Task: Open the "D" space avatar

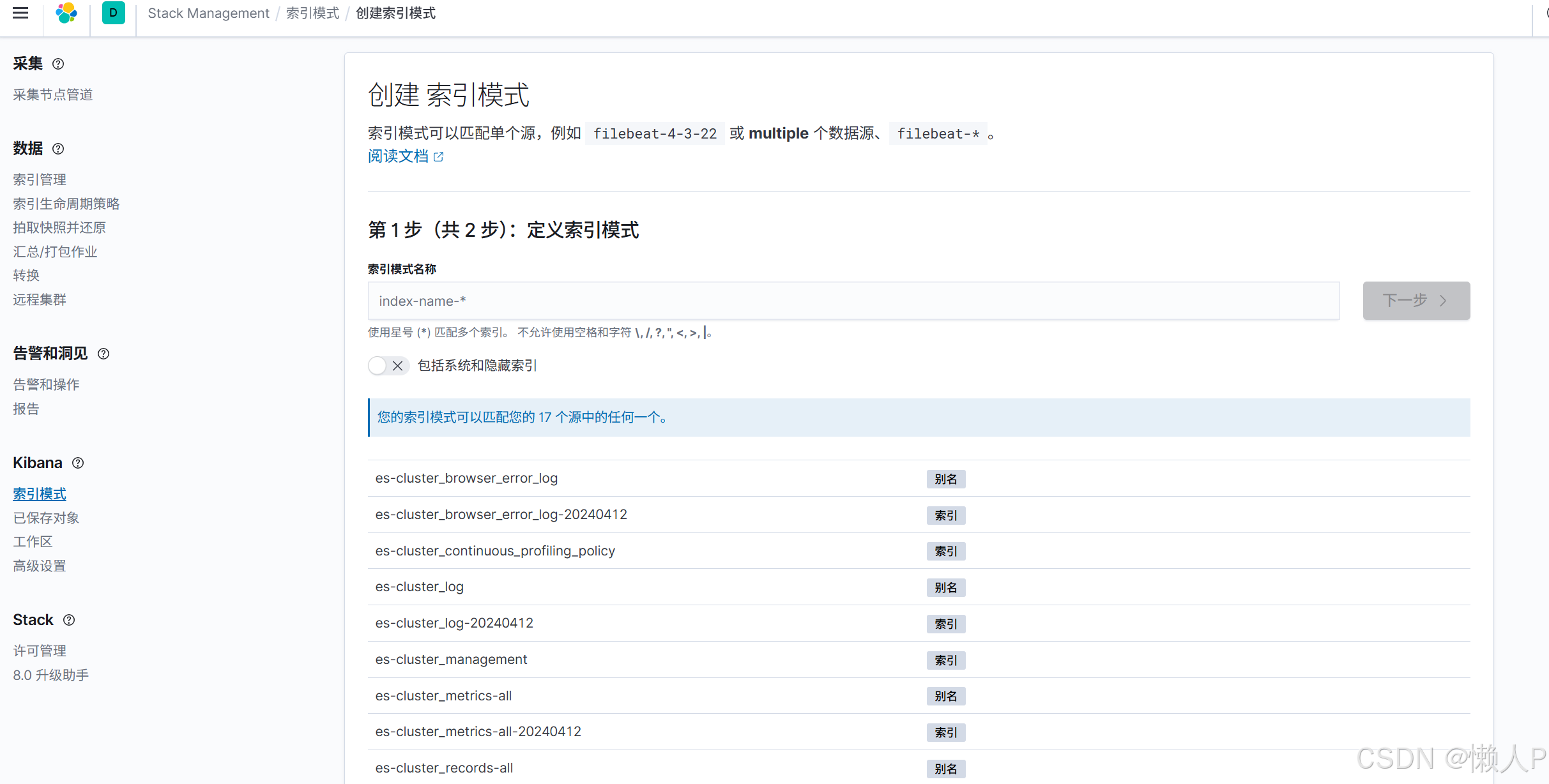Action: click(113, 13)
